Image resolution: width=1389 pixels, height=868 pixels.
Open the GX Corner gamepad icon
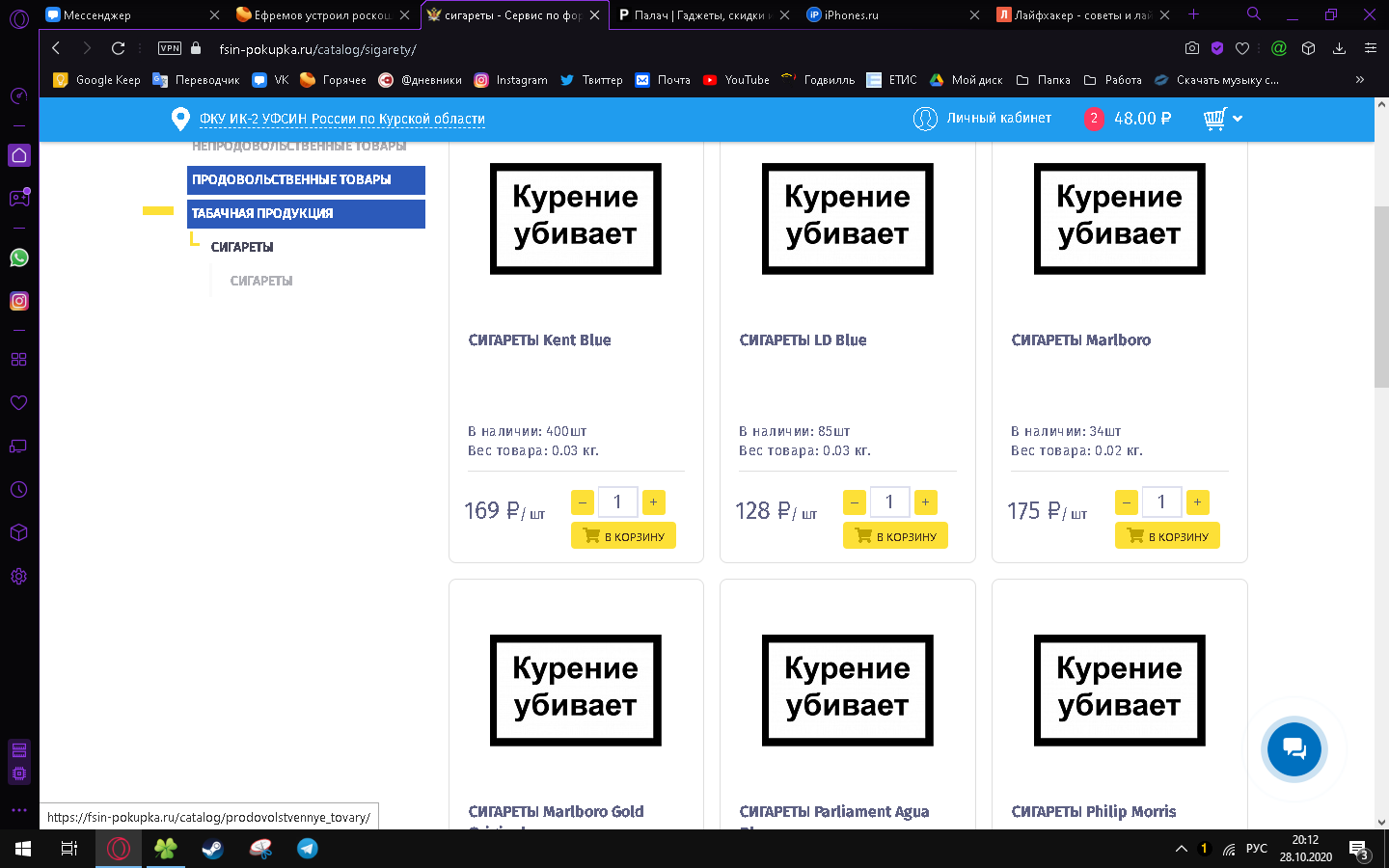coord(18,198)
